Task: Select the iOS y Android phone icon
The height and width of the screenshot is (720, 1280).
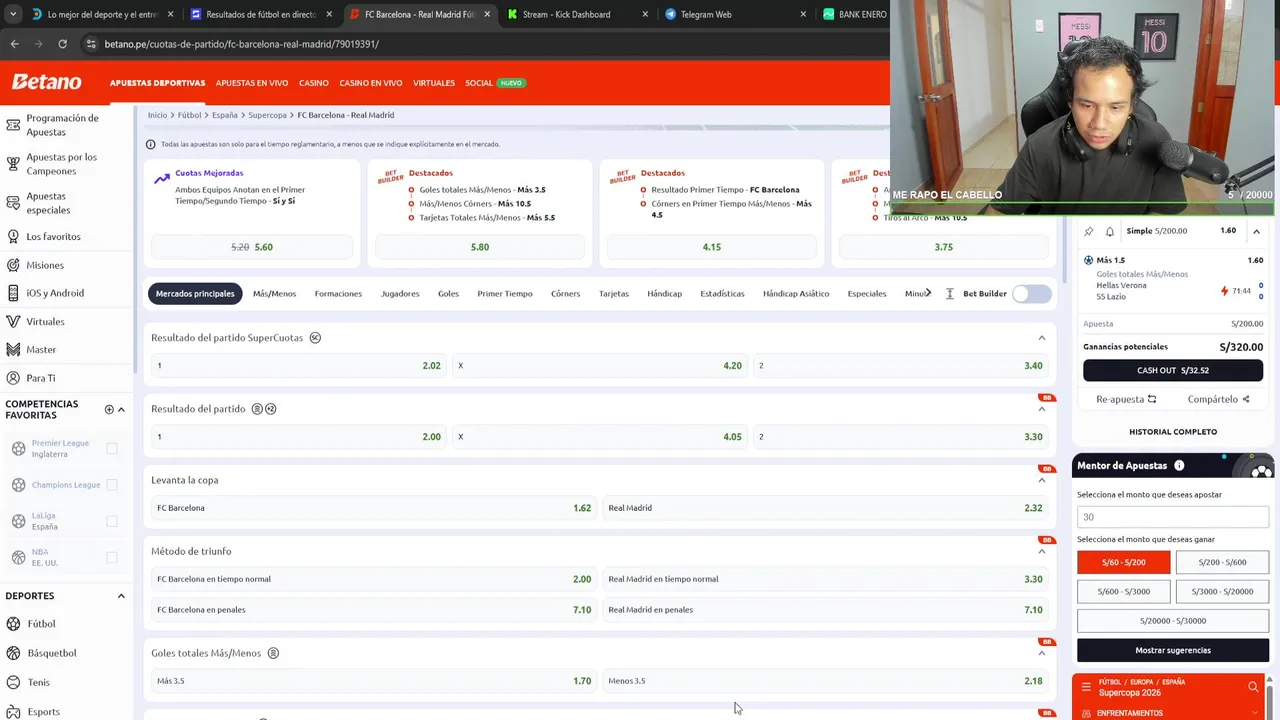Action: click(x=13, y=293)
